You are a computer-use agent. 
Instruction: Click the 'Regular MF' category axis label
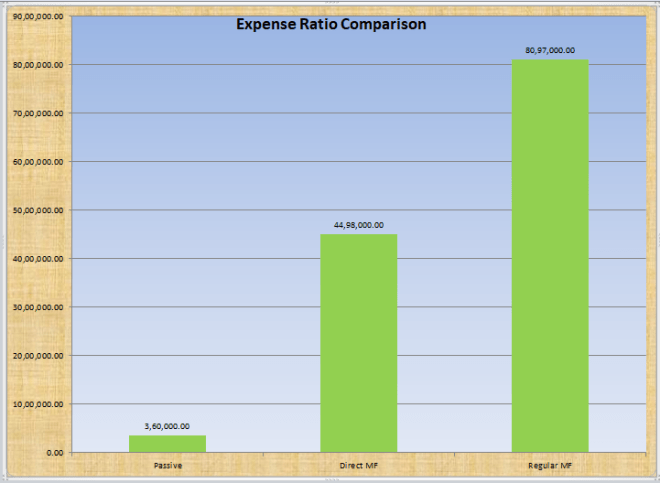pyautogui.click(x=549, y=465)
